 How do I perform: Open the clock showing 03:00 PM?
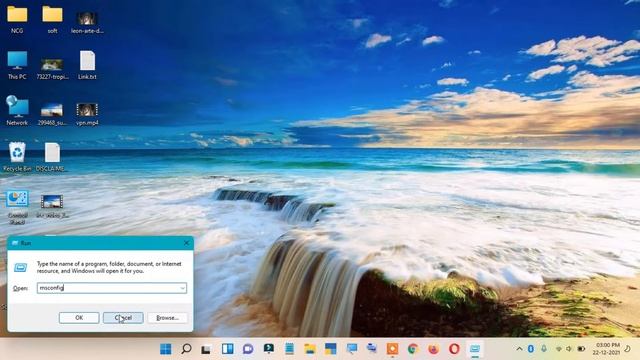tap(606, 349)
